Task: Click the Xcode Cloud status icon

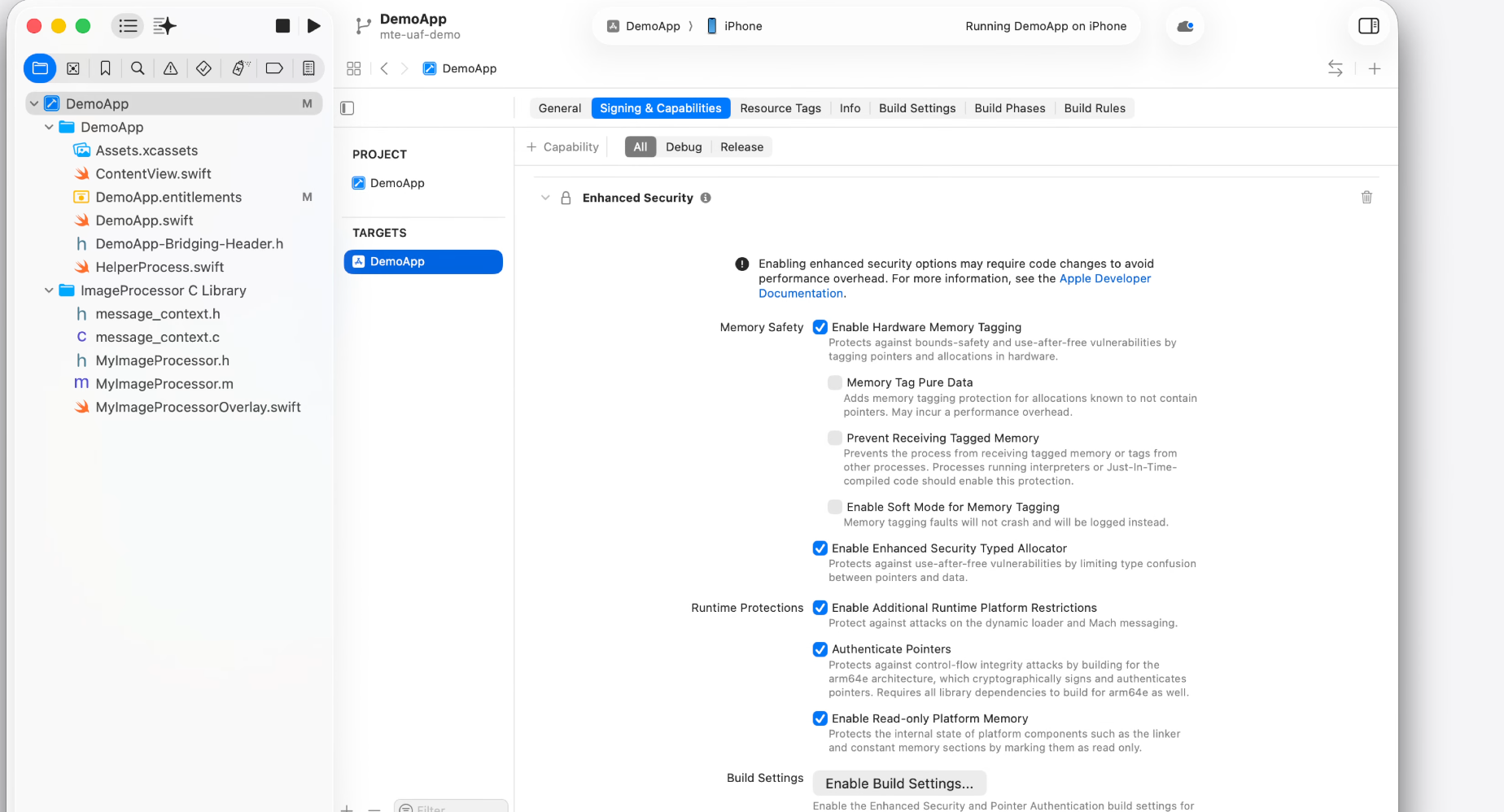Action: point(1185,26)
